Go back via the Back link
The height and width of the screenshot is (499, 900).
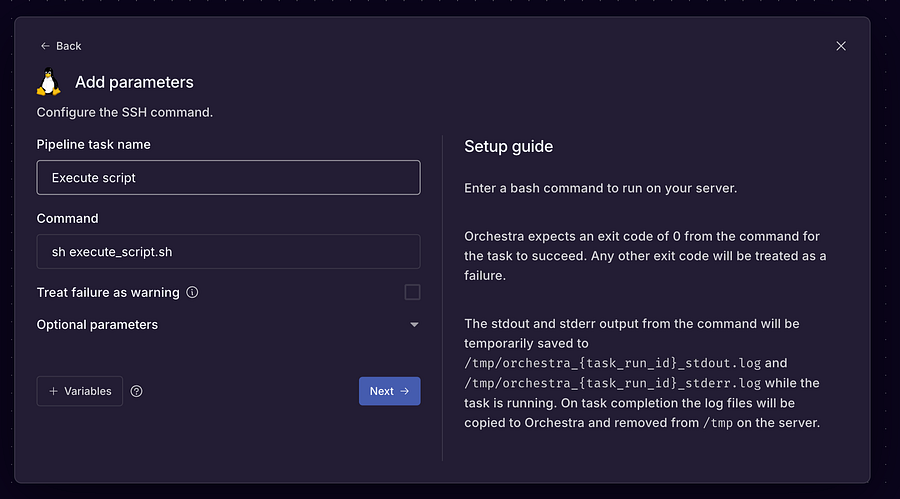tap(61, 46)
